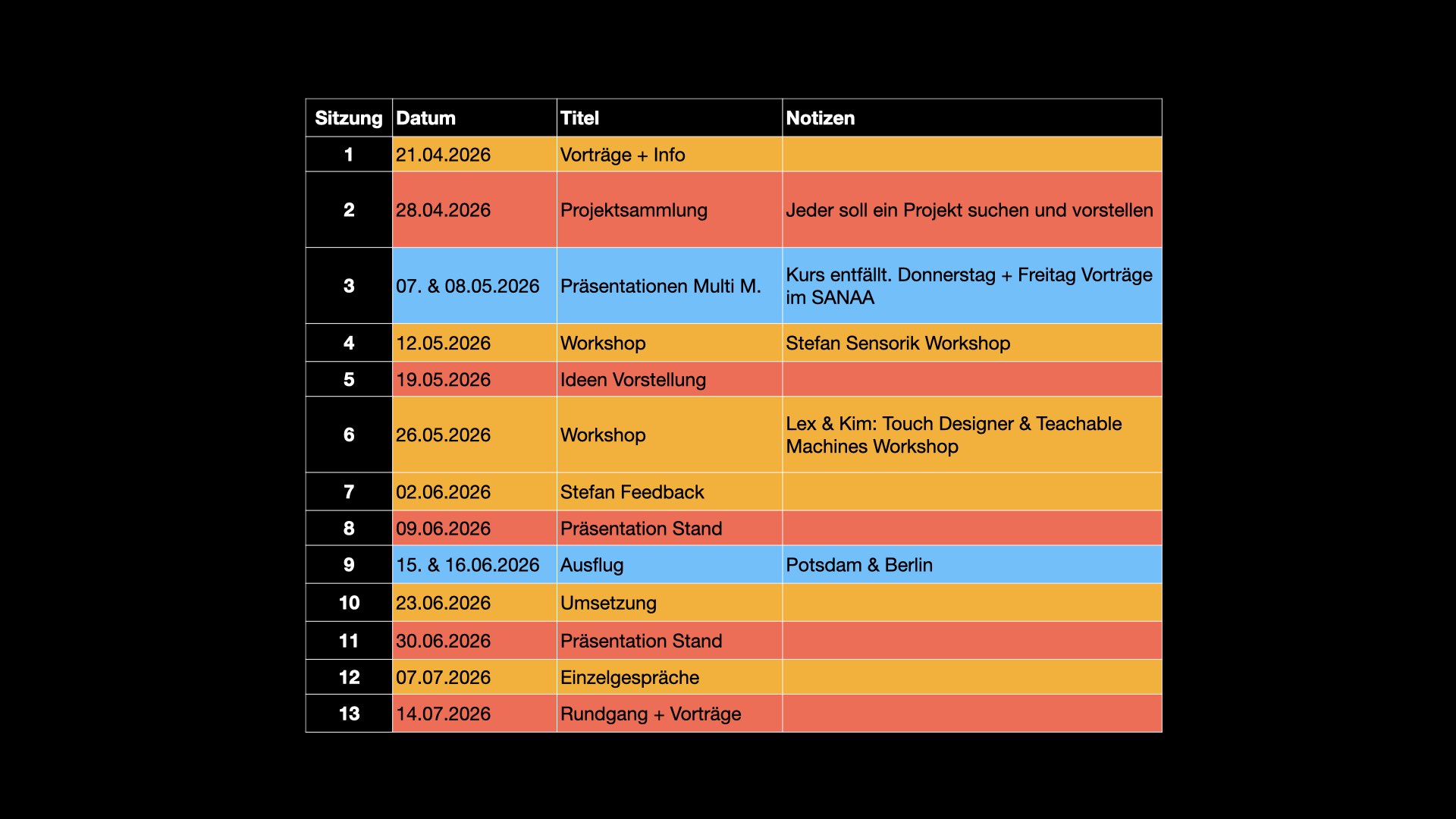1456x819 pixels.
Task: Select the date cell 21.04.2026
Action: 475,155
